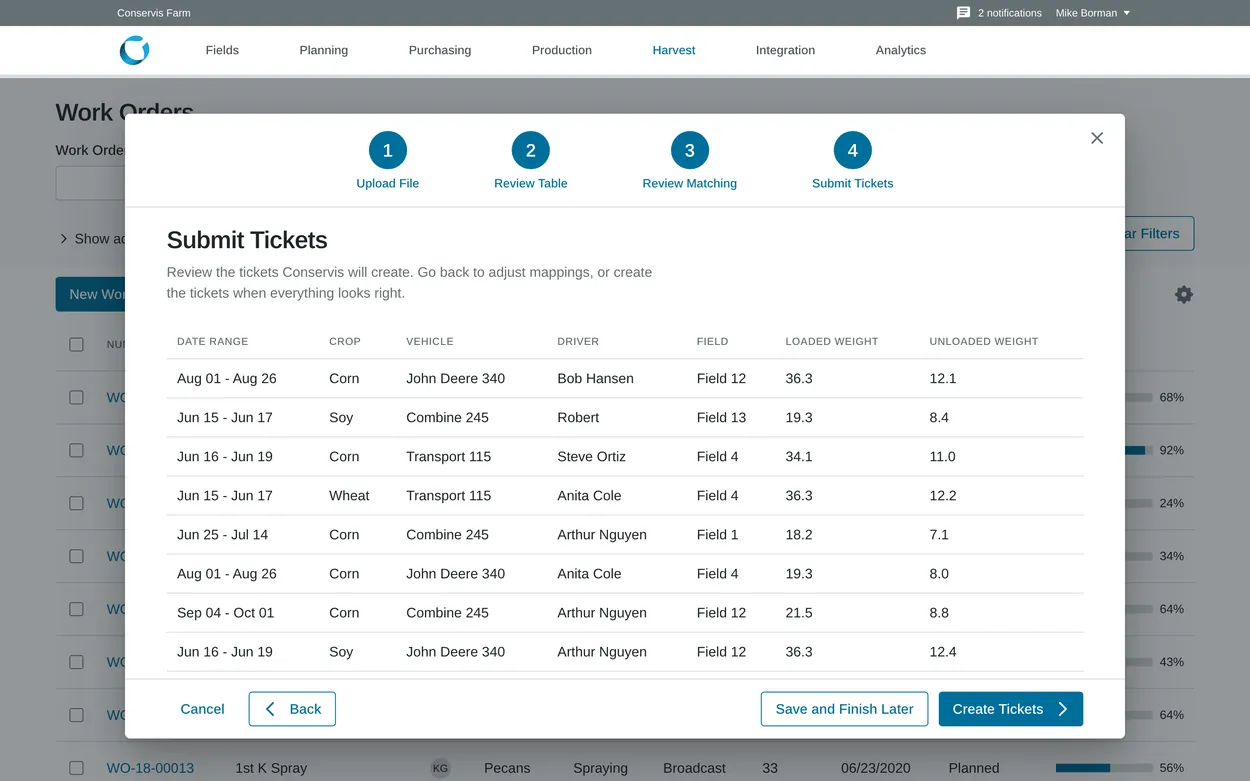Screen dimensions: 1250x781
Task: Go to step 4 Submit Tickets circle
Action: 853,151
